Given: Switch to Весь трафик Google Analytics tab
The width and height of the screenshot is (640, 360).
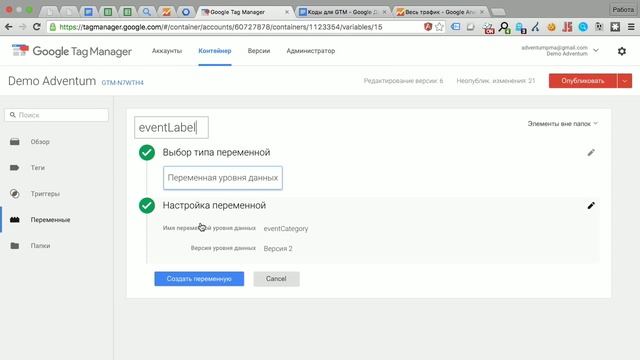Looking at the screenshot, I should [x=440, y=12].
